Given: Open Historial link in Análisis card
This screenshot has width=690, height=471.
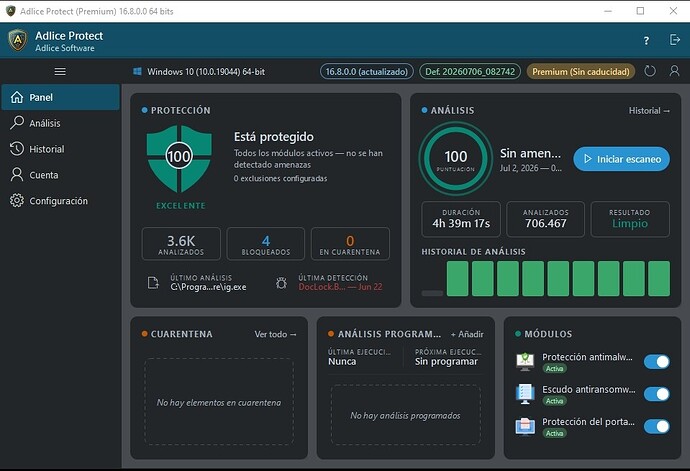Looking at the screenshot, I should 649,110.
